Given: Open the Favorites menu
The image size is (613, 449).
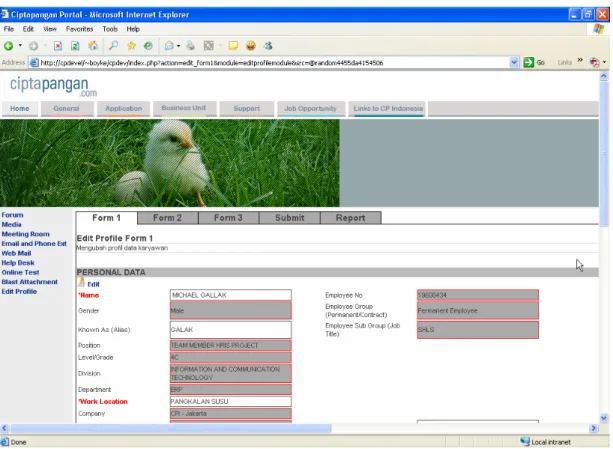Looking at the screenshot, I should click(x=79, y=29).
